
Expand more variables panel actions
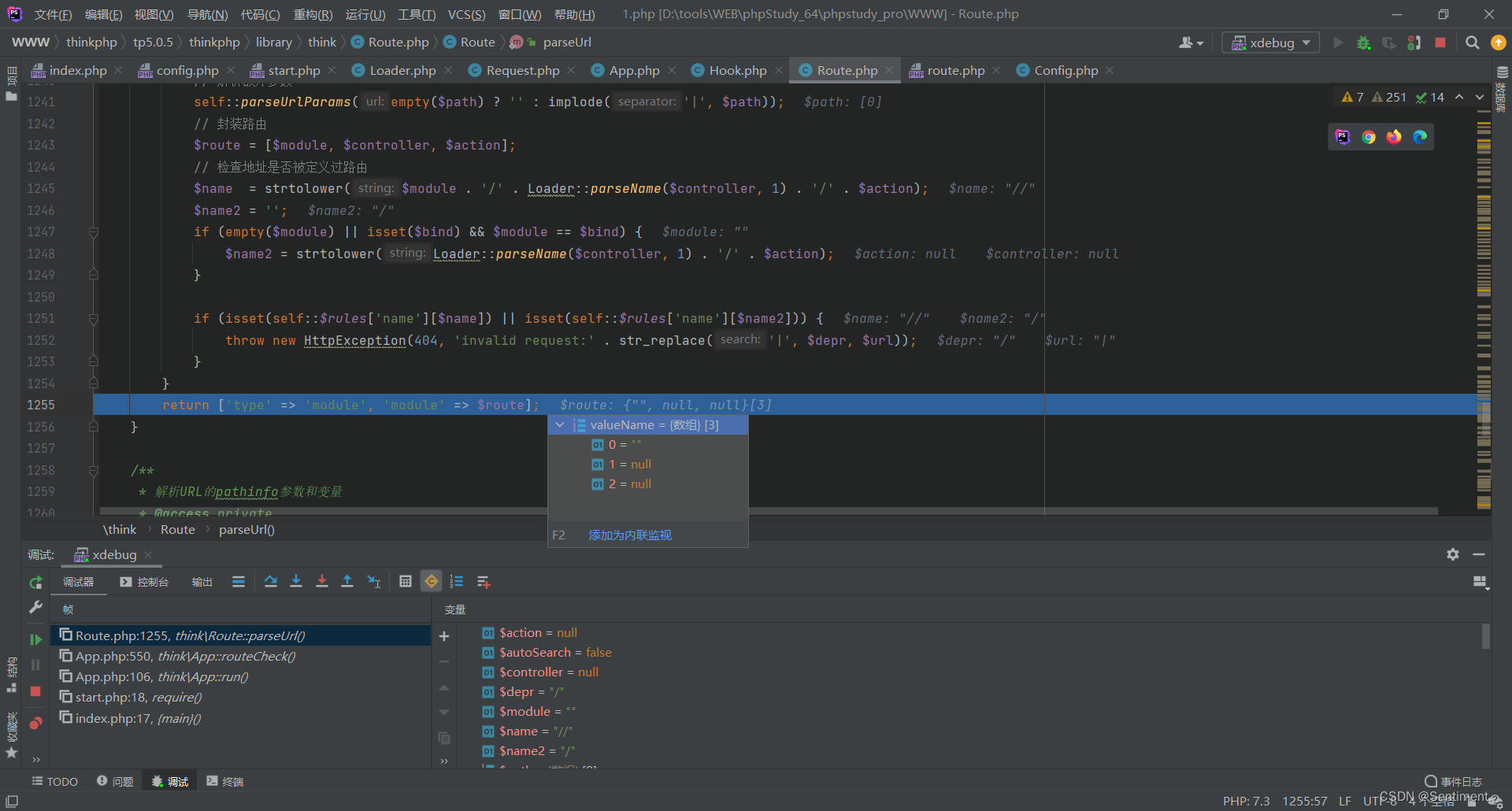pyautogui.click(x=444, y=761)
